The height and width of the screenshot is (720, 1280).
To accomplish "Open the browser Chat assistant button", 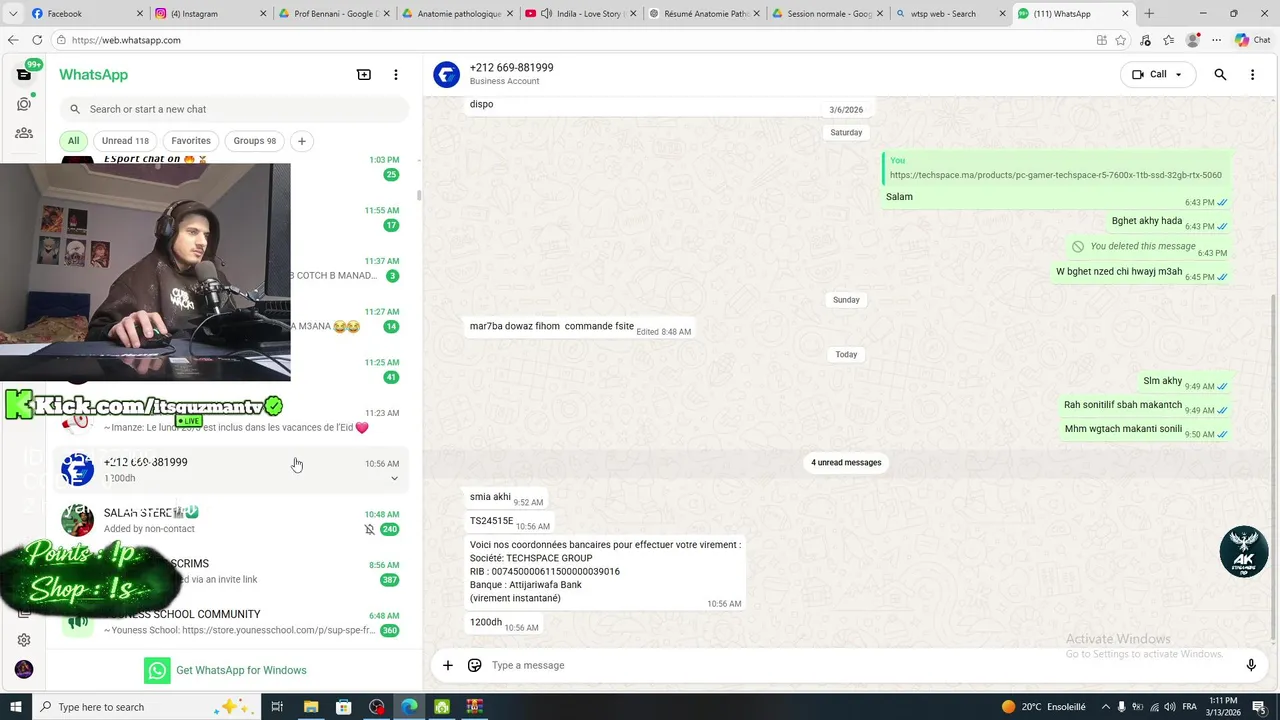I will [x=1253, y=40].
